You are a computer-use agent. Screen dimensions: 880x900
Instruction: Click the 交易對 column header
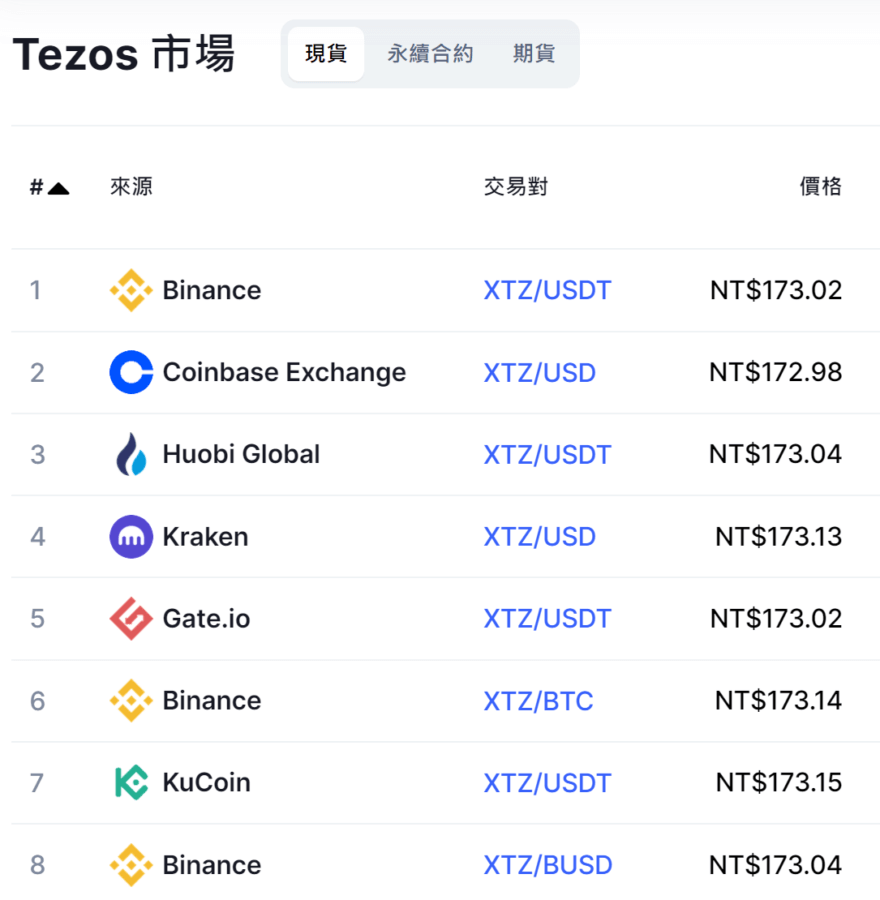pyautogui.click(x=515, y=187)
